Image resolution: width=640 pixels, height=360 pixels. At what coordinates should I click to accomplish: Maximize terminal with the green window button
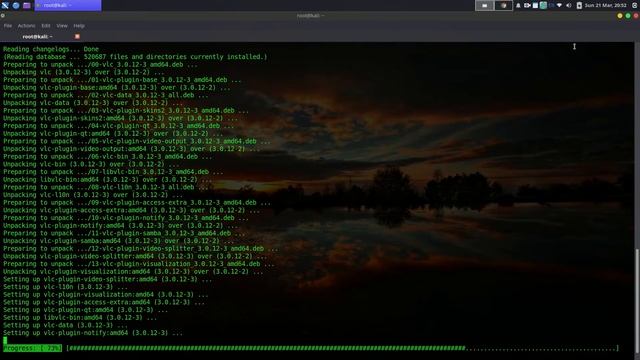coord(628,16)
